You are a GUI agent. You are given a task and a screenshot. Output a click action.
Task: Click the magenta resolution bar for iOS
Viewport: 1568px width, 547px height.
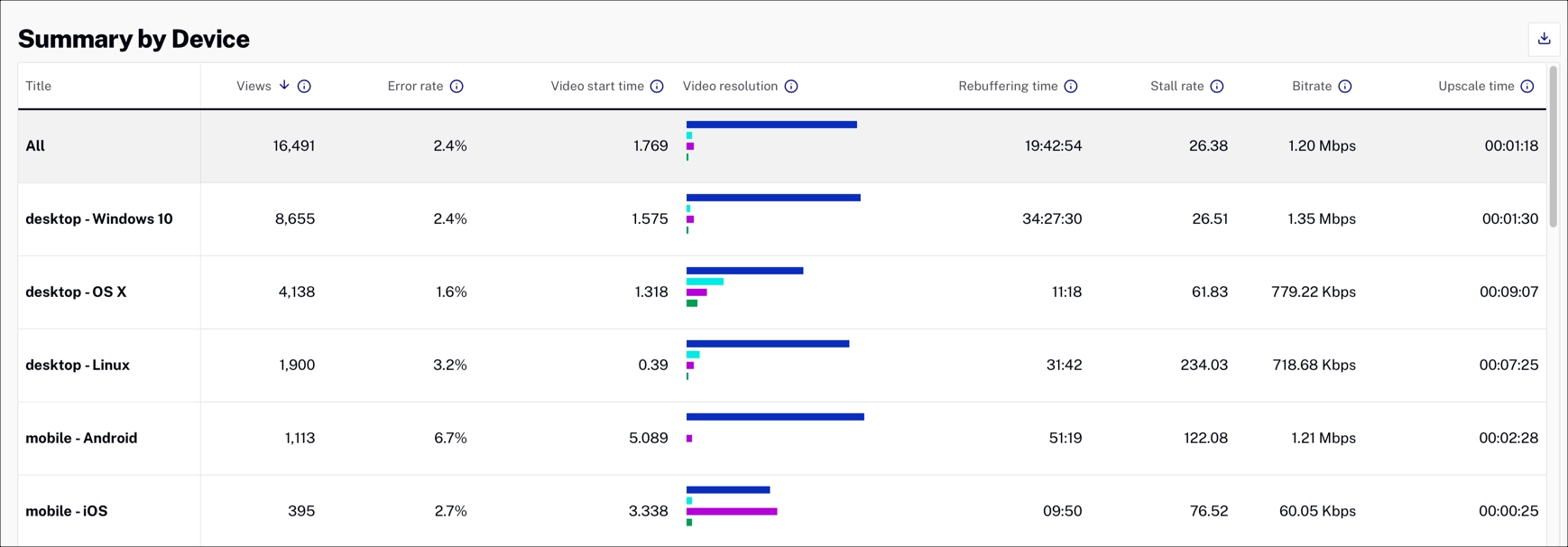pyautogui.click(x=731, y=512)
